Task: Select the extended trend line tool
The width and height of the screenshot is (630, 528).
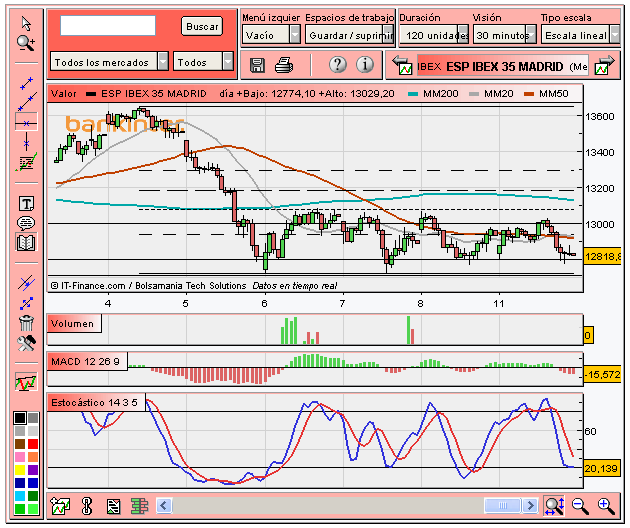Action: (x=27, y=102)
